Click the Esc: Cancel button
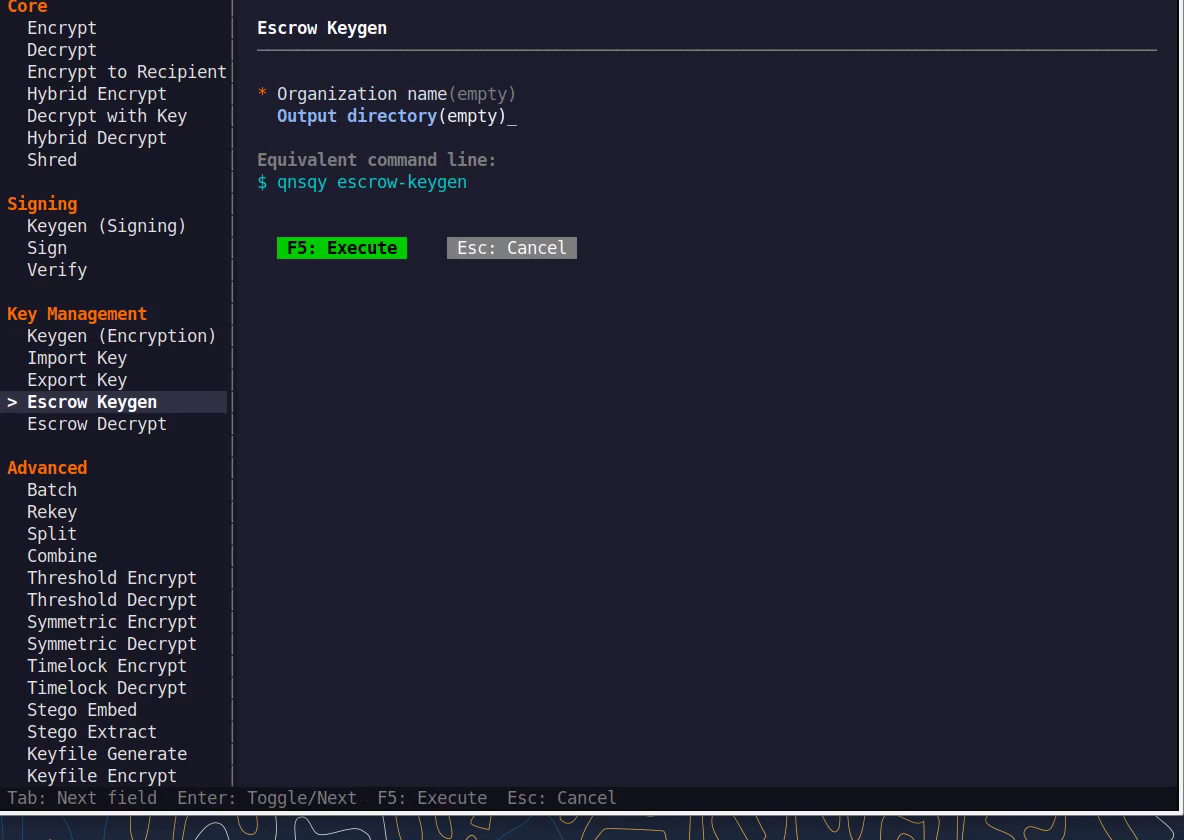1184x840 pixels. (512, 248)
